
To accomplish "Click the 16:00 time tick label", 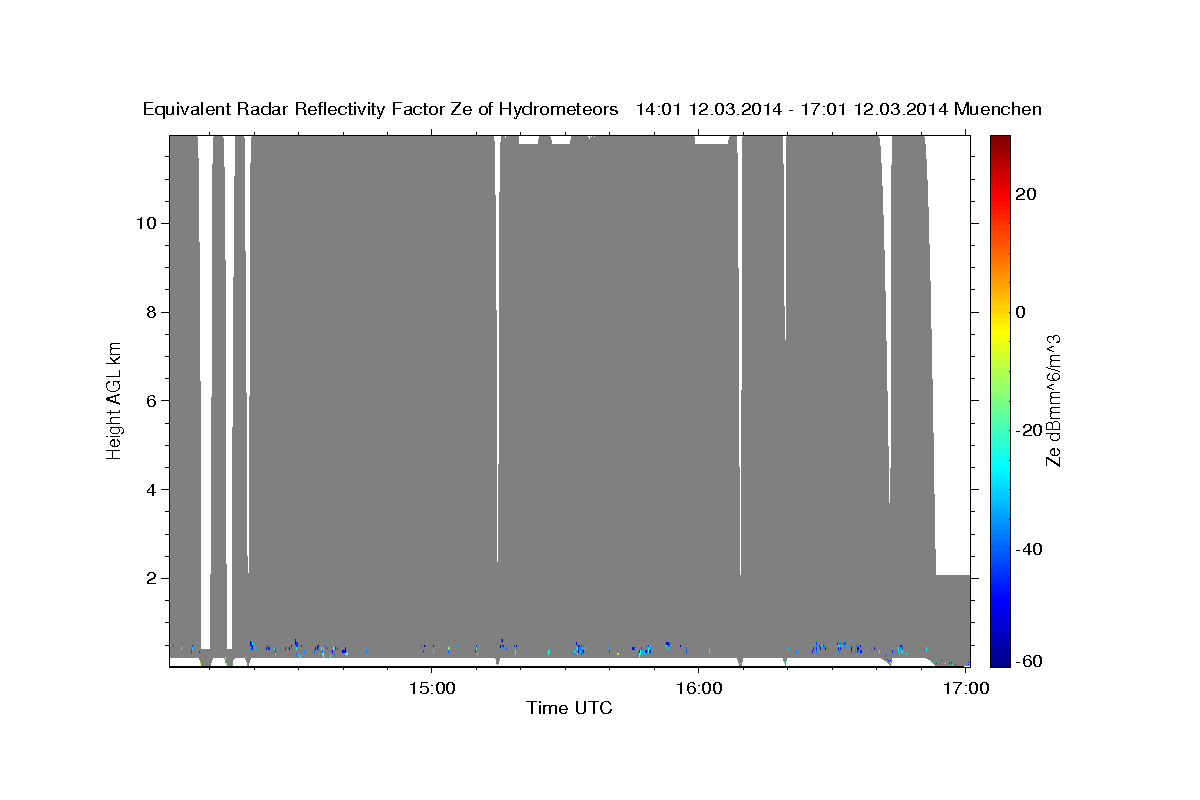I will pyautogui.click(x=699, y=688).
